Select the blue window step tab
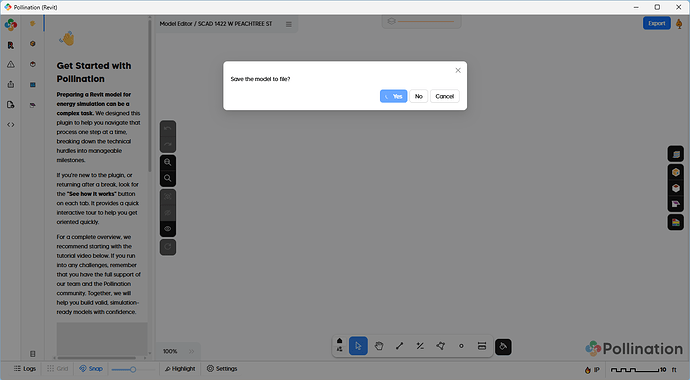The height and width of the screenshot is (380, 690). coord(33,84)
